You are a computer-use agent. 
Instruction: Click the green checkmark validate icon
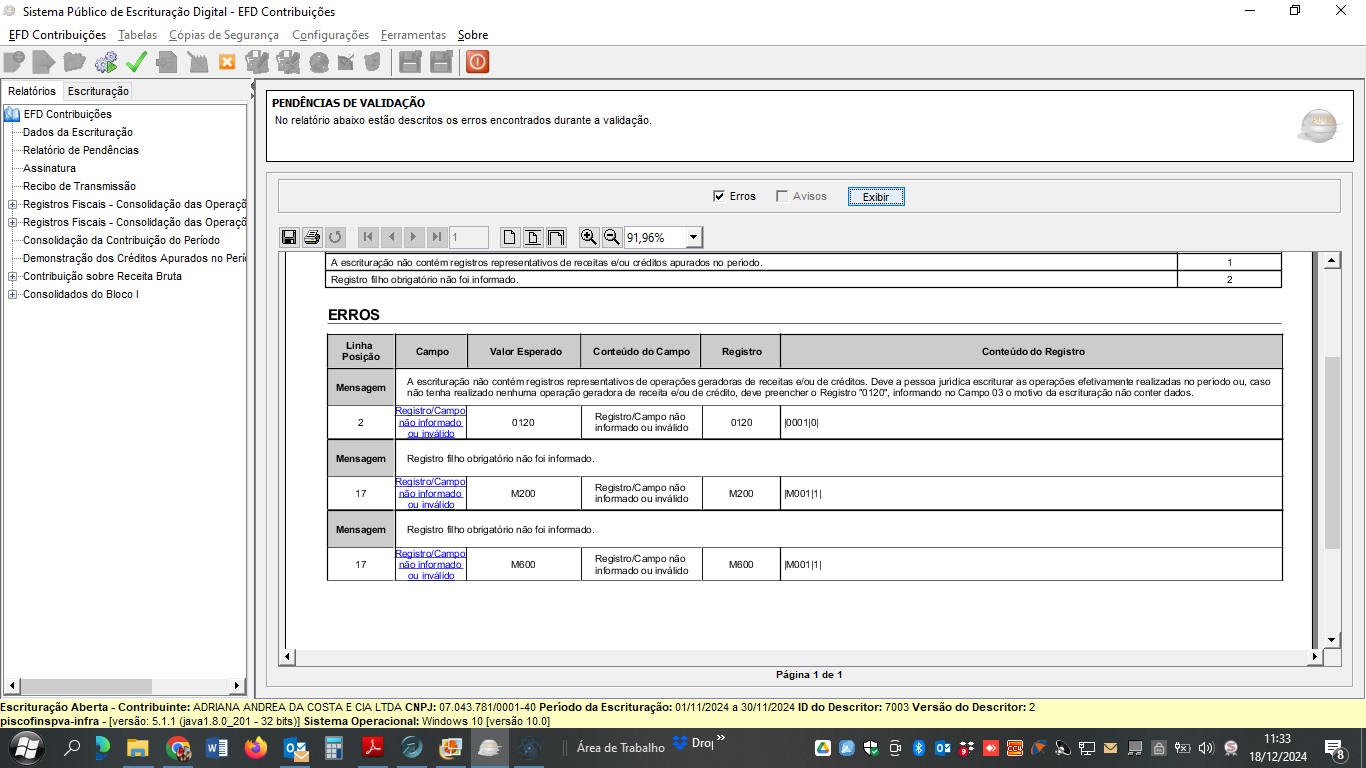click(136, 62)
